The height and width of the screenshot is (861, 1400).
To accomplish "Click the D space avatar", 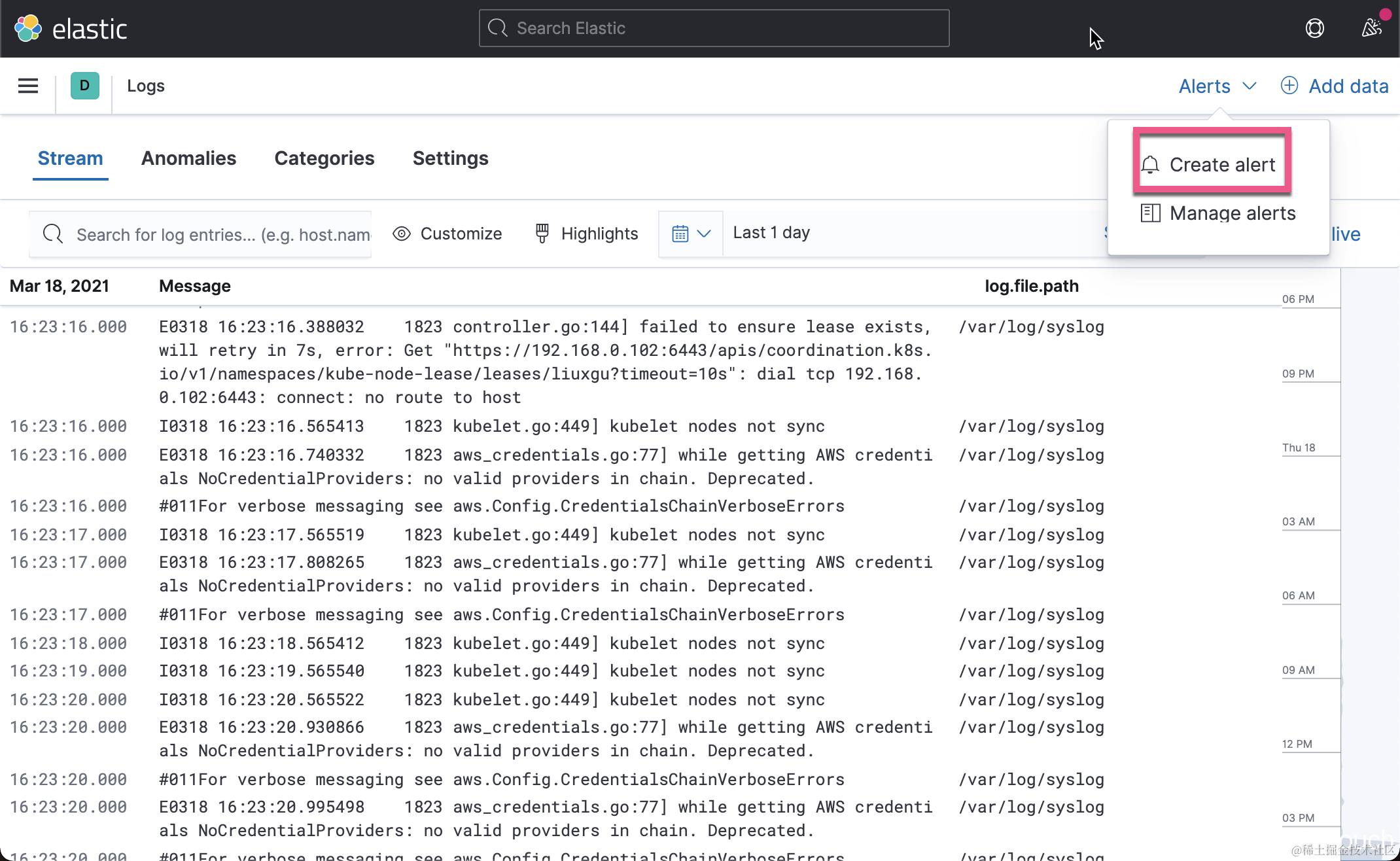I will [x=84, y=86].
